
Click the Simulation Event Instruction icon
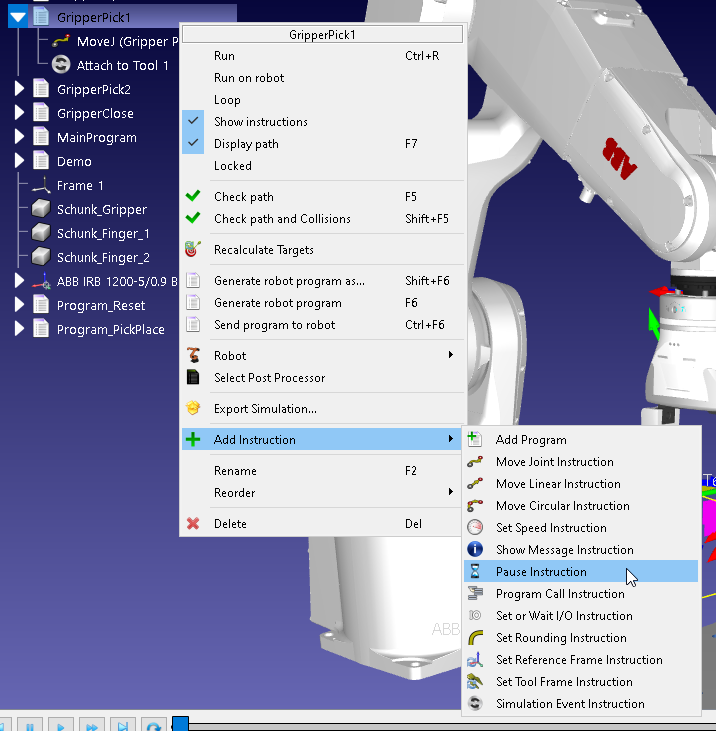(x=475, y=703)
